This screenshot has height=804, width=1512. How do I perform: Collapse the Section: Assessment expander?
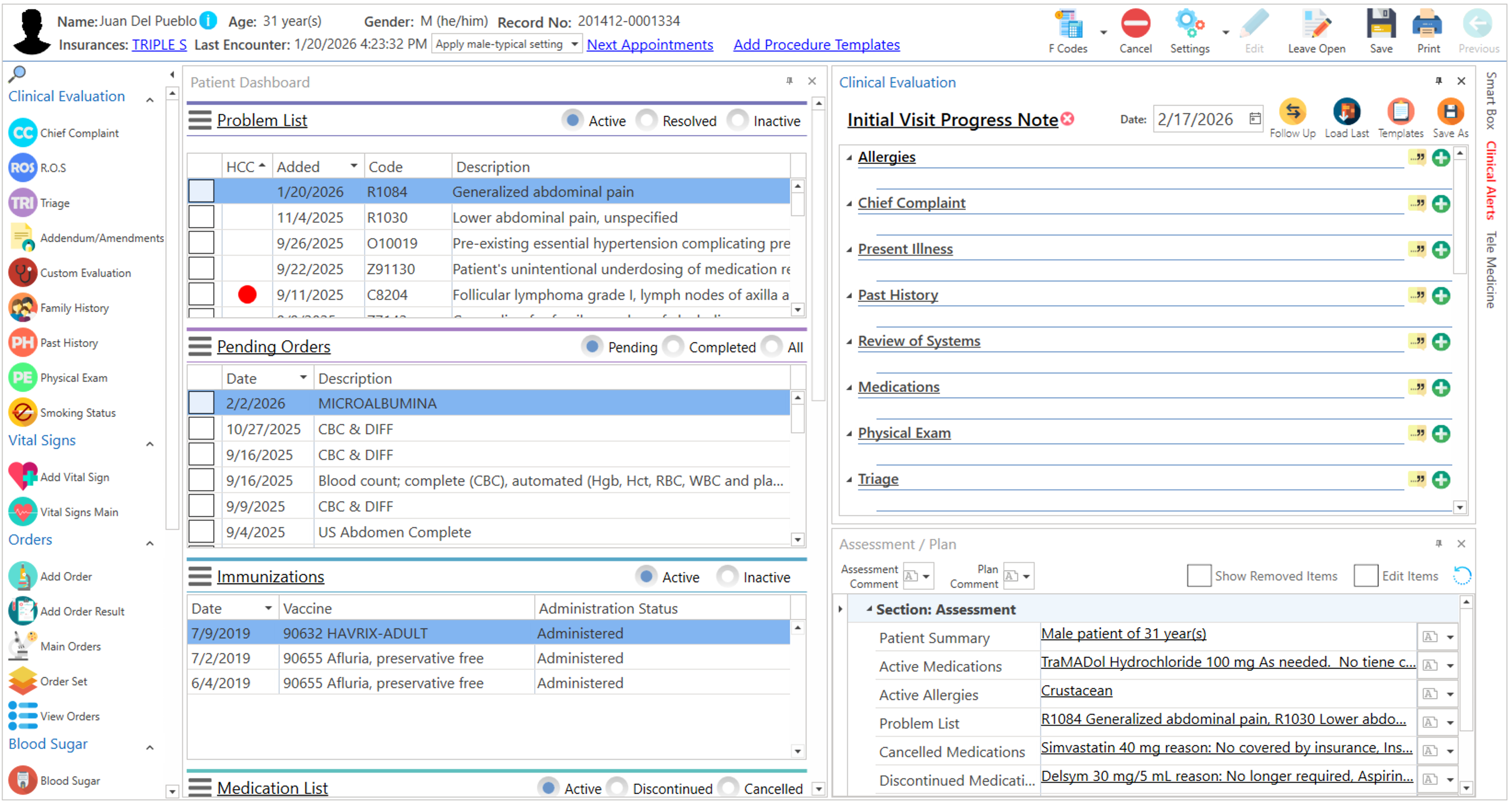coord(869,609)
